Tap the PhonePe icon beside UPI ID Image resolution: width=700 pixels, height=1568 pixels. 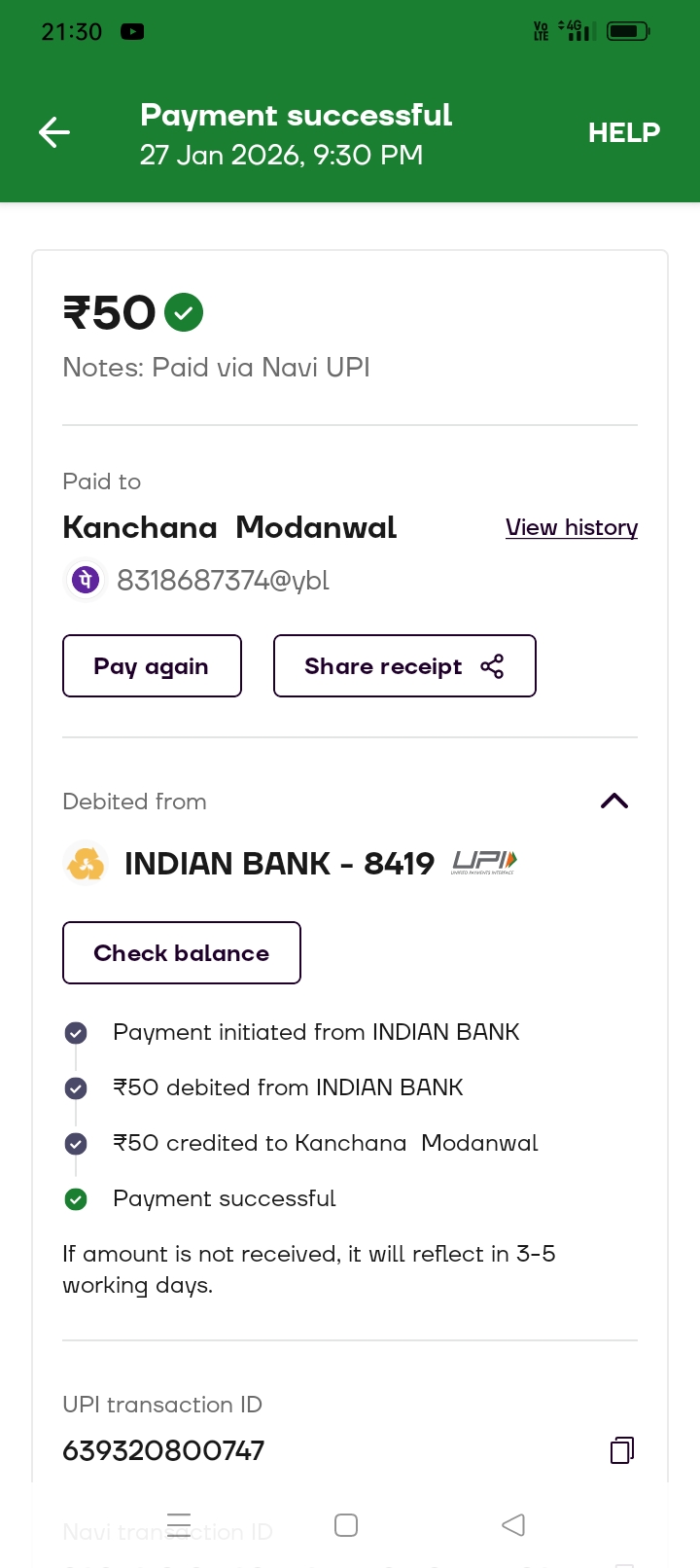click(x=86, y=581)
